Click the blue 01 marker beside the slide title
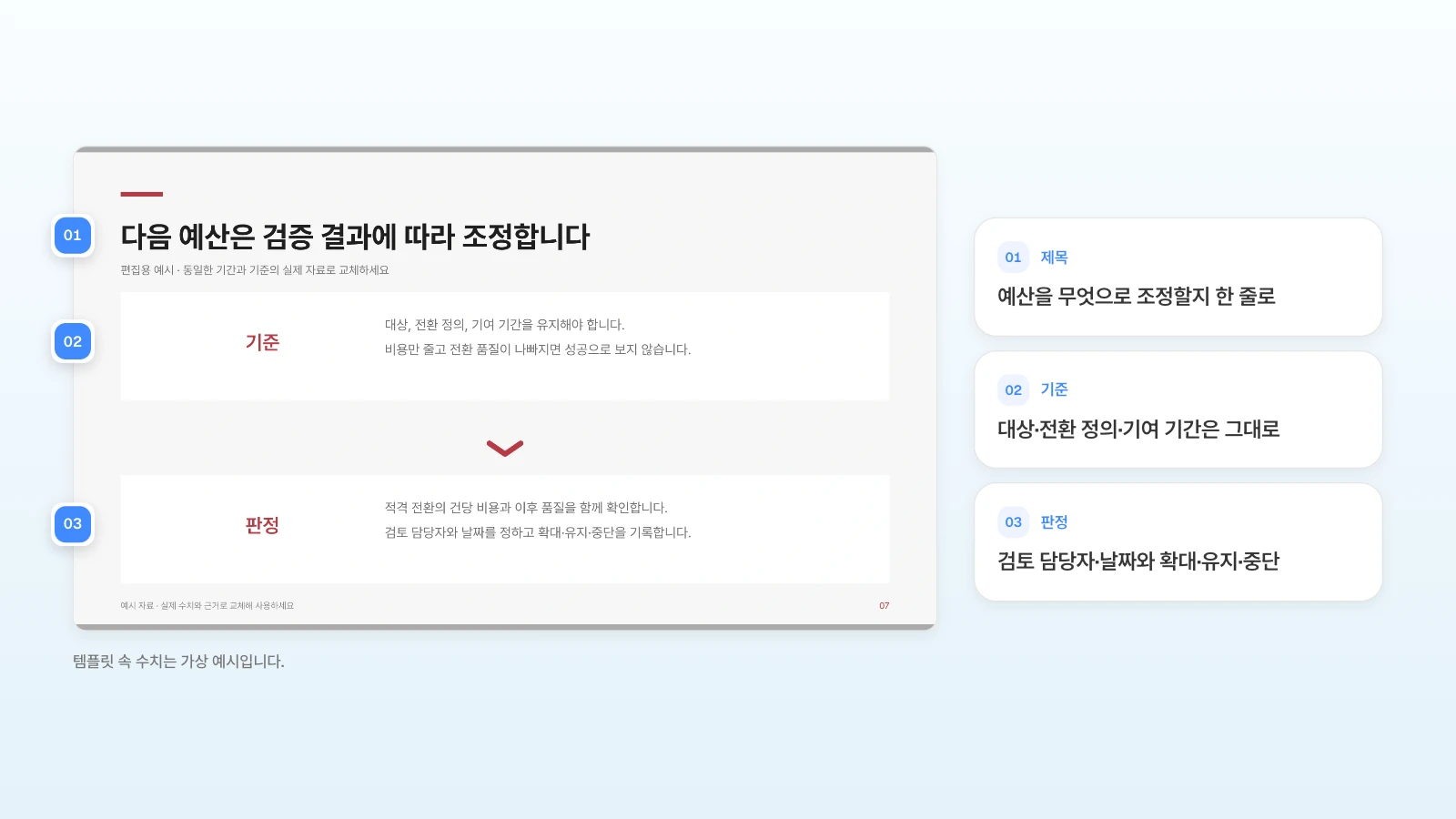 73,236
